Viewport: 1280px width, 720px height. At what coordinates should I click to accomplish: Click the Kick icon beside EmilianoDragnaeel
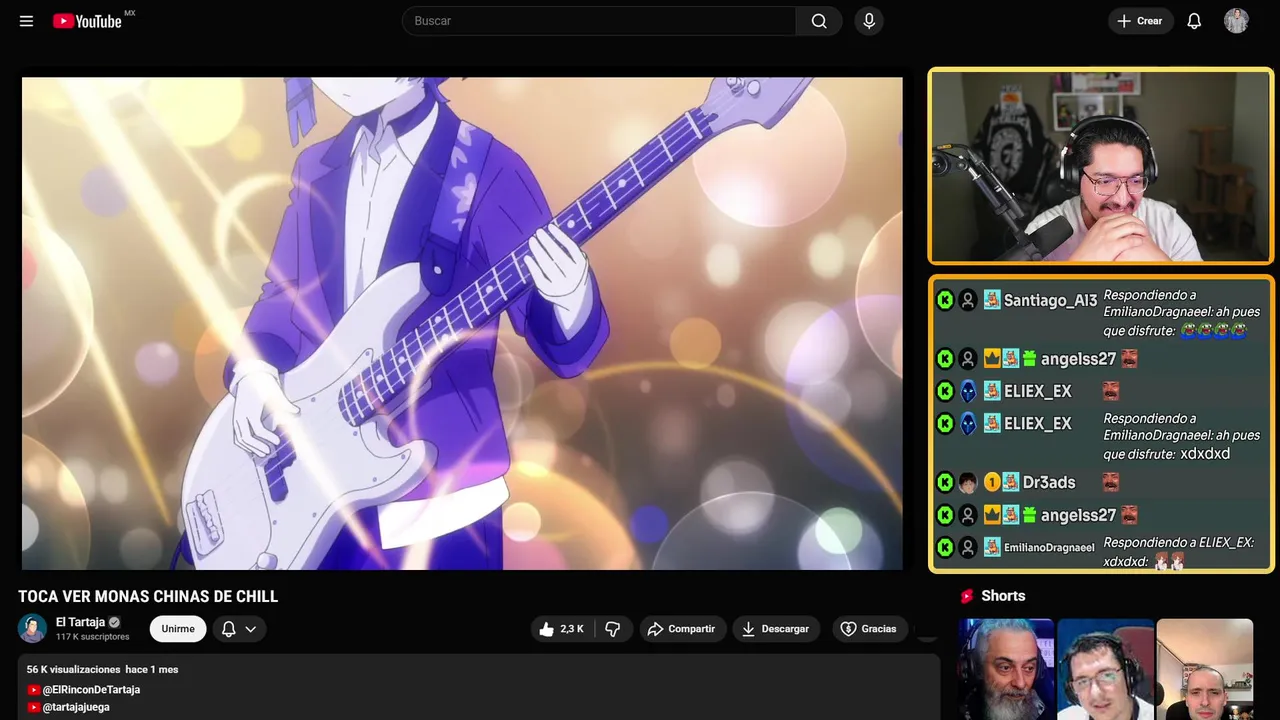(945, 547)
